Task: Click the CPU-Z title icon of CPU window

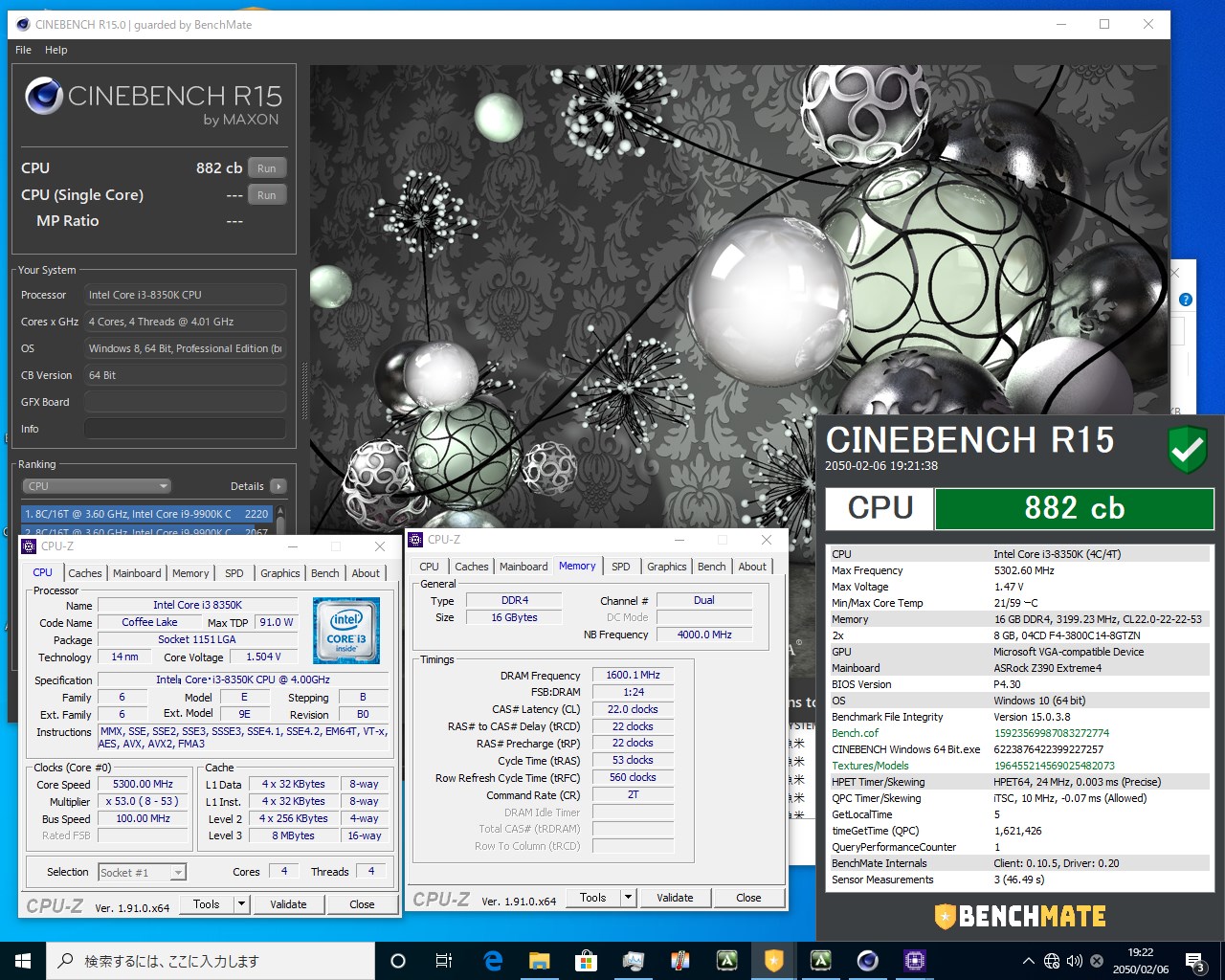Action: pyautogui.click(x=29, y=546)
